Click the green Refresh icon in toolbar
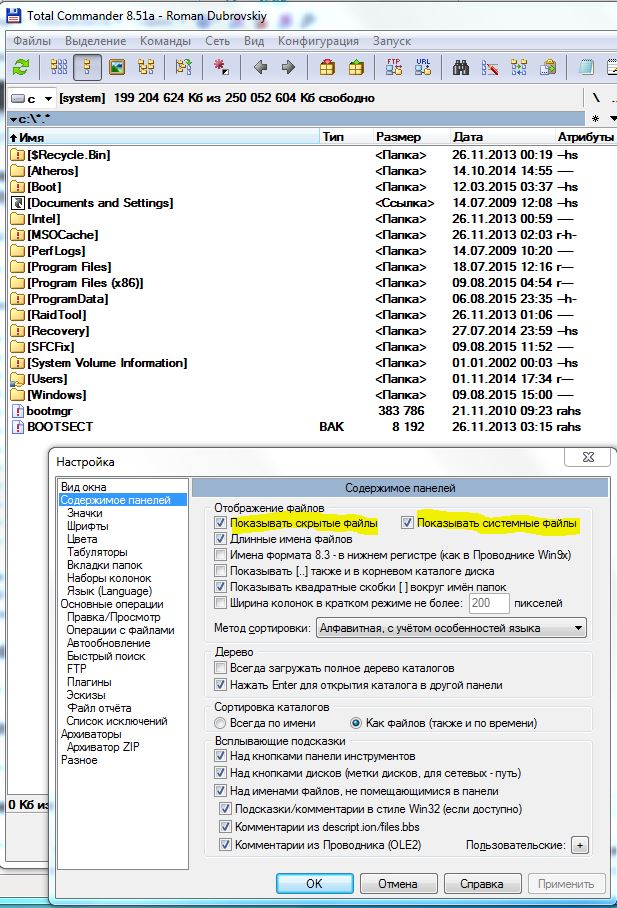This screenshot has height=908, width=617. click(x=21, y=67)
